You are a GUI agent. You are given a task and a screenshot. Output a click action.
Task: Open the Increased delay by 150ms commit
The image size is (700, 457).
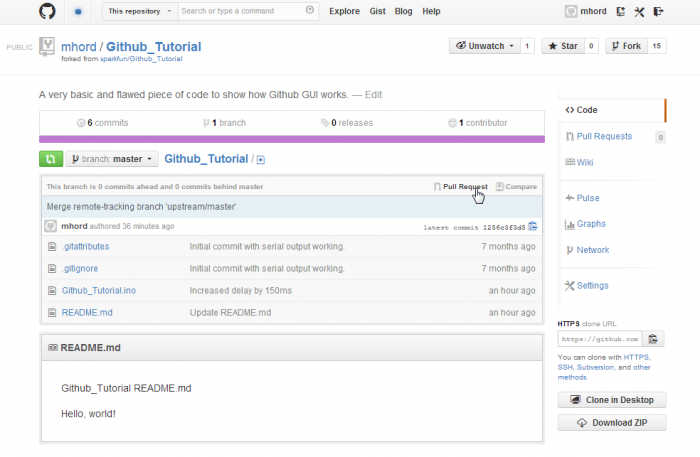pyautogui.click(x=241, y=291)
